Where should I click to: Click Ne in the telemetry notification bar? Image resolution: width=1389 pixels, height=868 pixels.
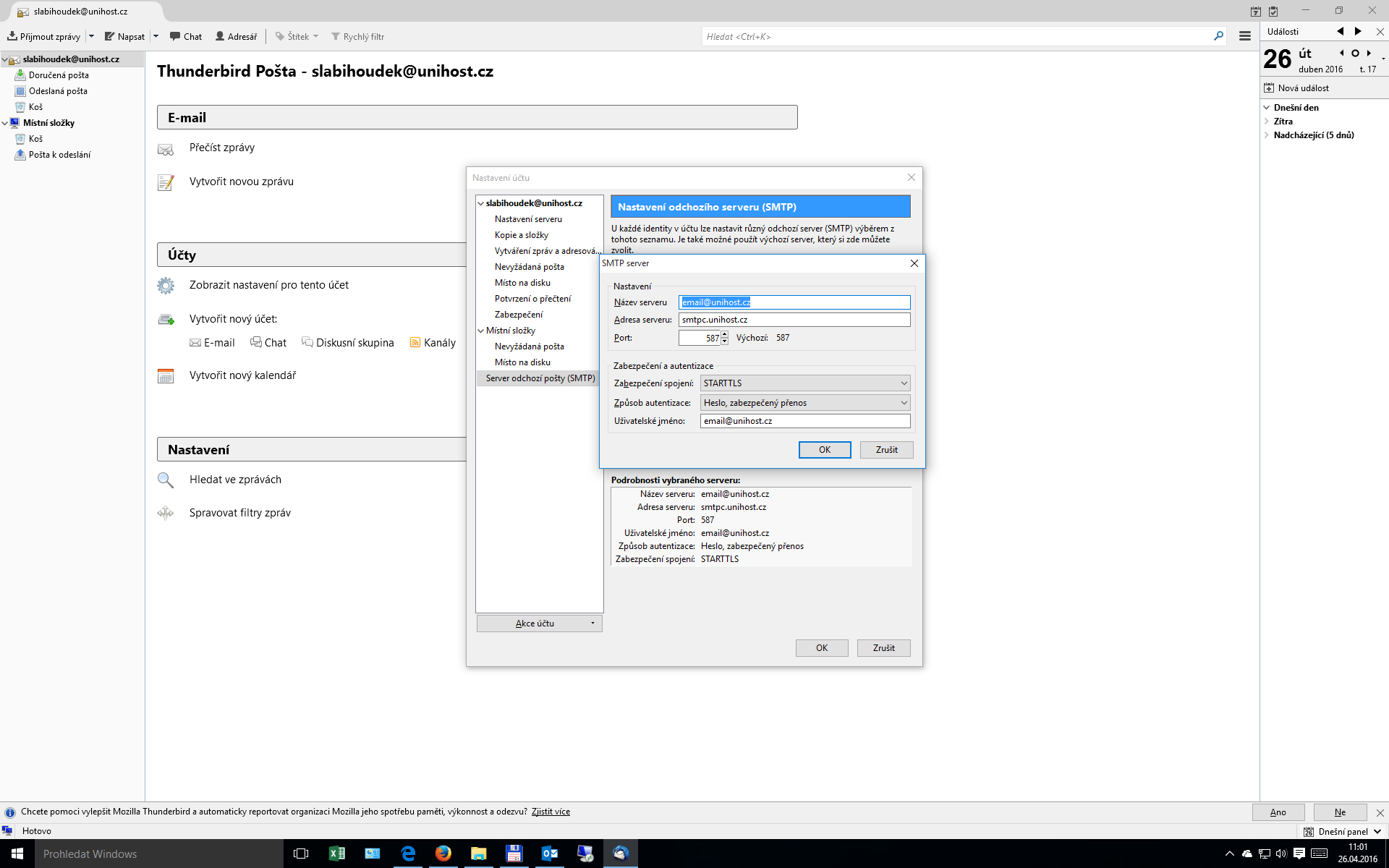click(1340, 812)
